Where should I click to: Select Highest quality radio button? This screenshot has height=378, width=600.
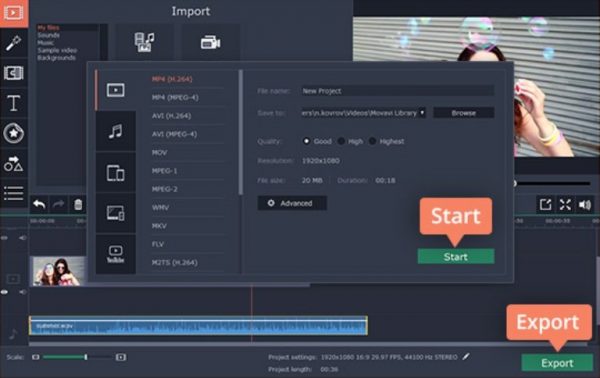pyautogui.click(x=372, y=141)
